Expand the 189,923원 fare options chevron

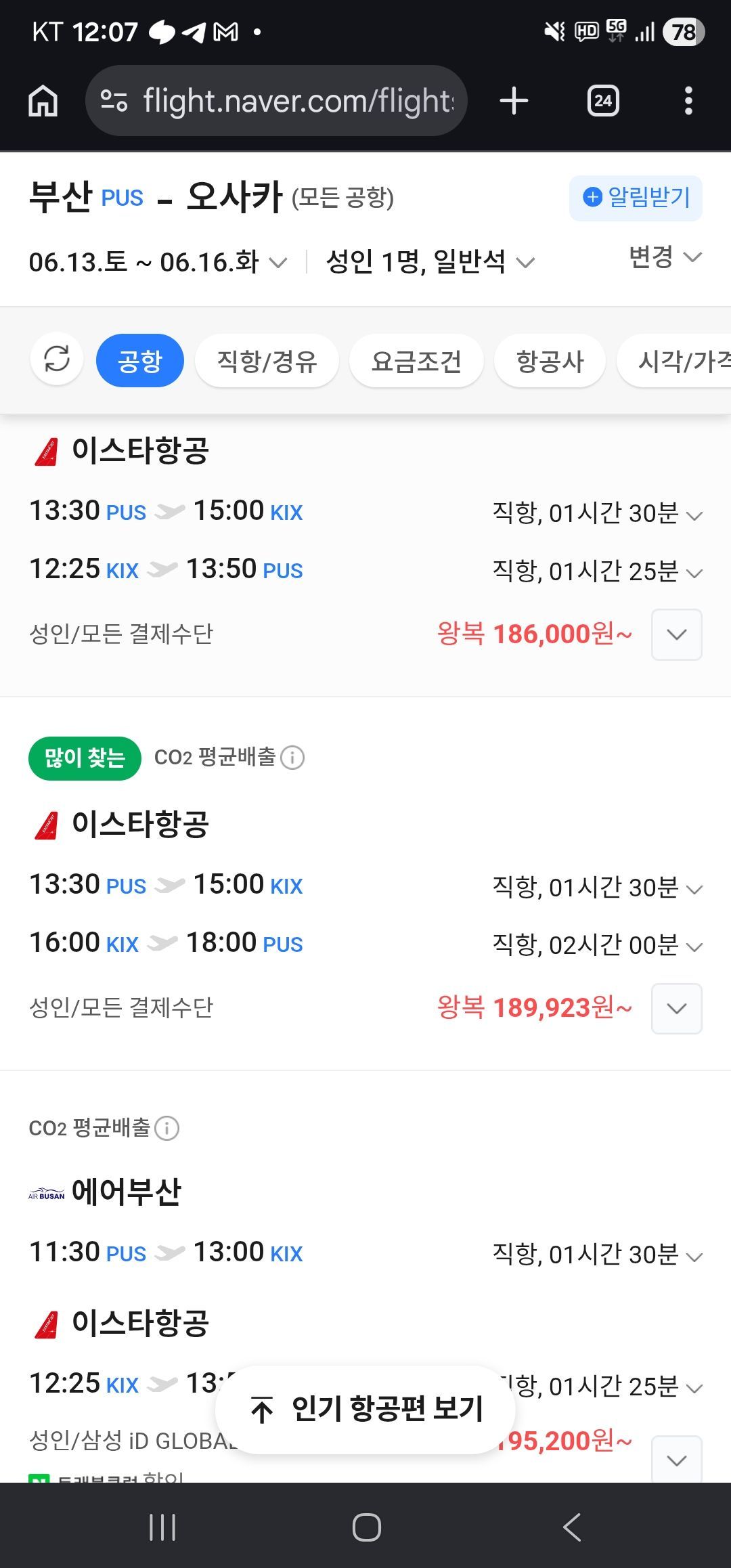pyautogui.click(x=677, y=1009)
